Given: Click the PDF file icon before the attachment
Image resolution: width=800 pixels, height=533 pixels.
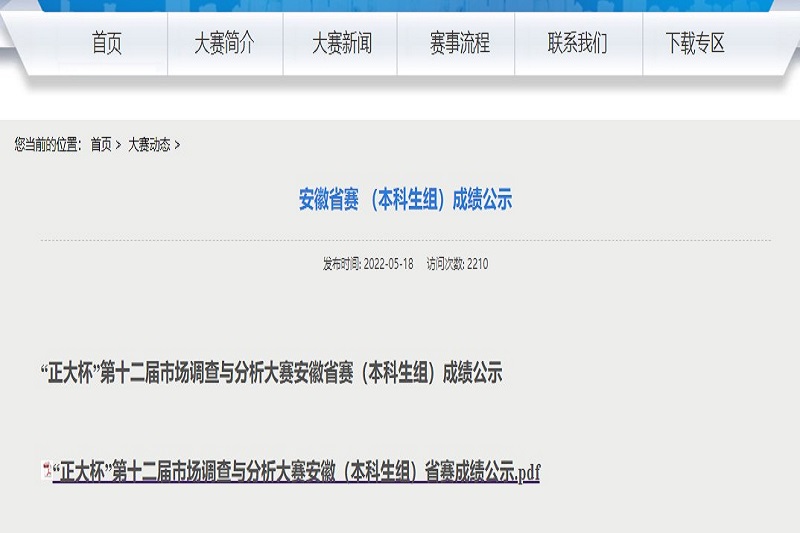Looking at the screenshot, I should click(46, 471).
